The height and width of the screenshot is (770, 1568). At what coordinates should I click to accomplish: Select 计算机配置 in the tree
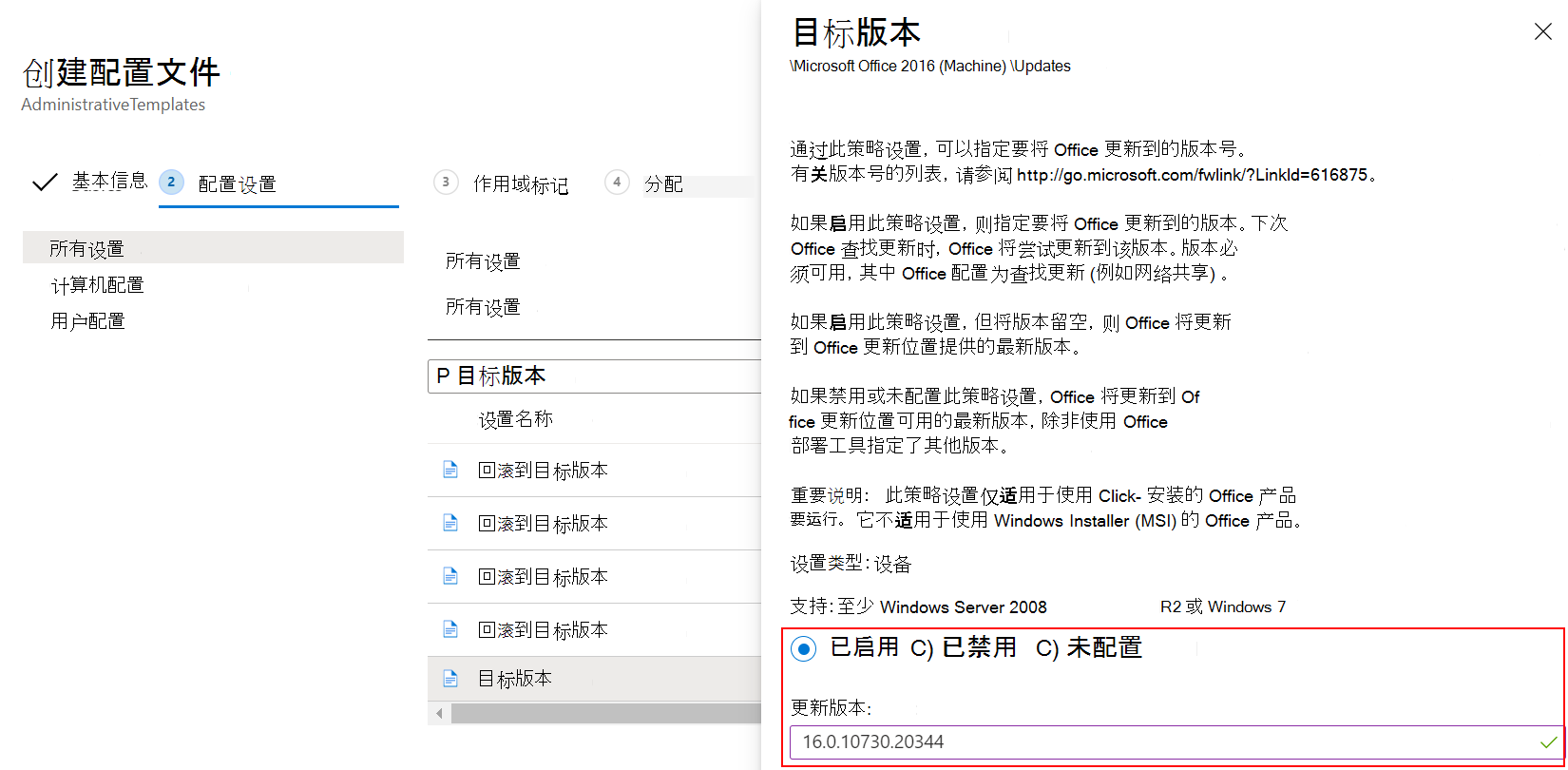97,284
